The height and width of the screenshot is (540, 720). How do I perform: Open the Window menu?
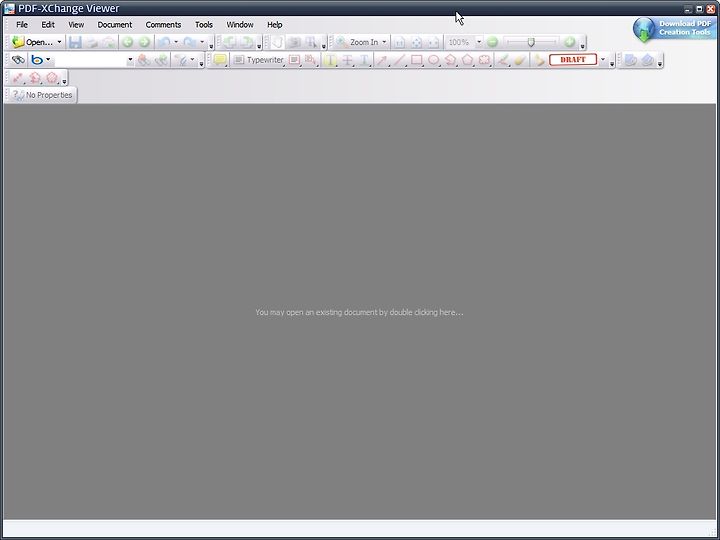coord(240,25)
